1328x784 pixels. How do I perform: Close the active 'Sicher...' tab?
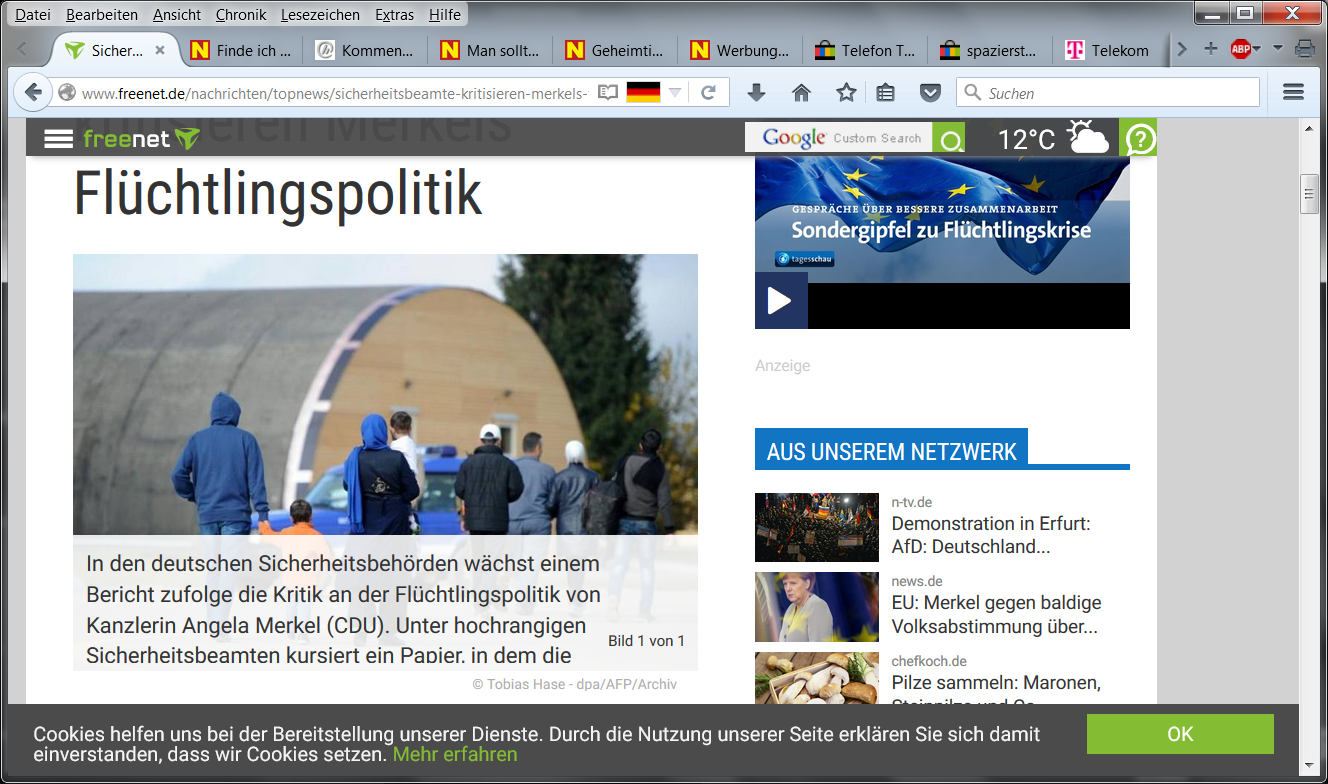159,50
